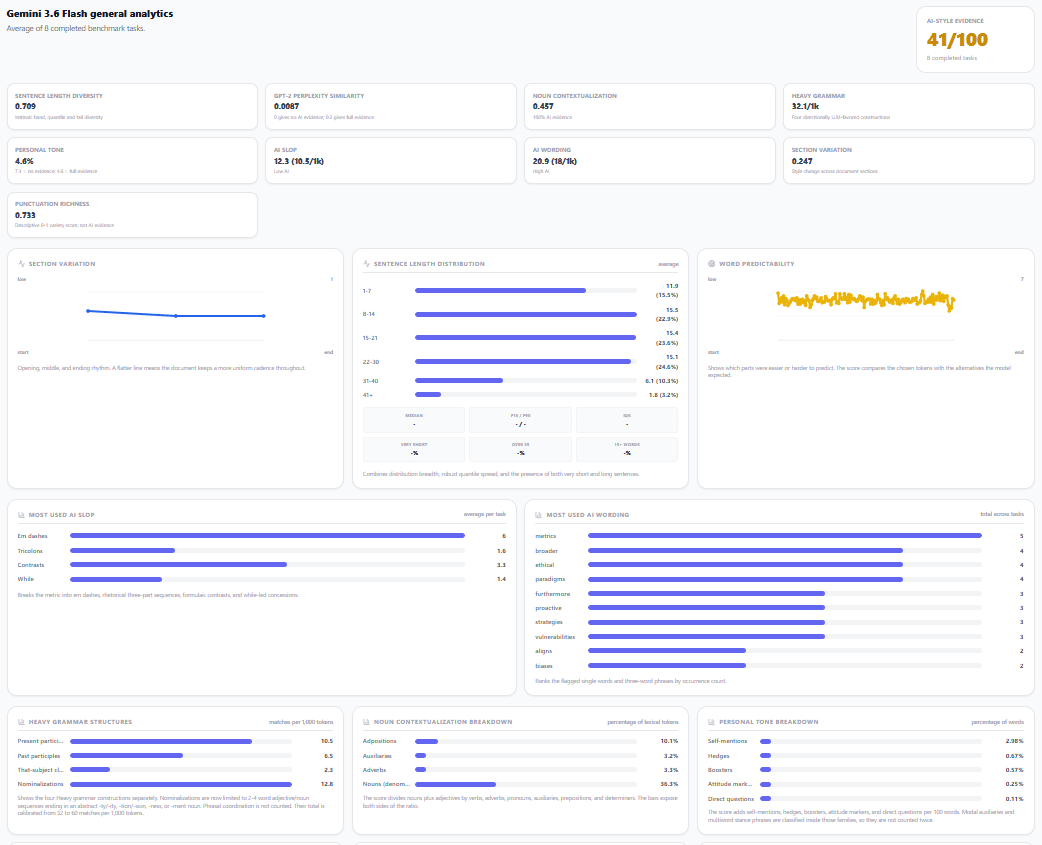Click the Present participles row label
This screenshot has height=845, width=1042.
(x=41, y=741)
